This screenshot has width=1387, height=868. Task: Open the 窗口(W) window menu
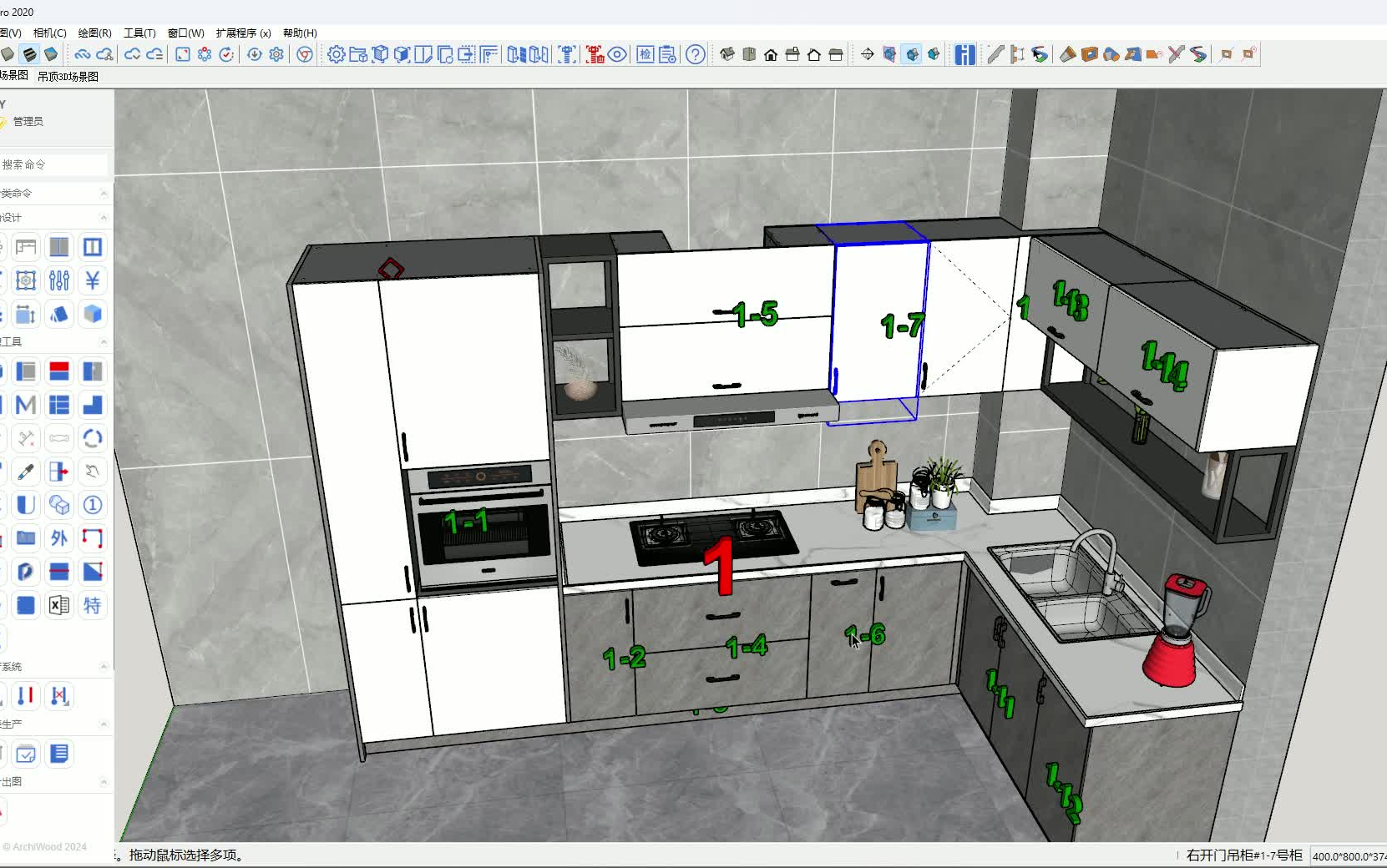185,33
